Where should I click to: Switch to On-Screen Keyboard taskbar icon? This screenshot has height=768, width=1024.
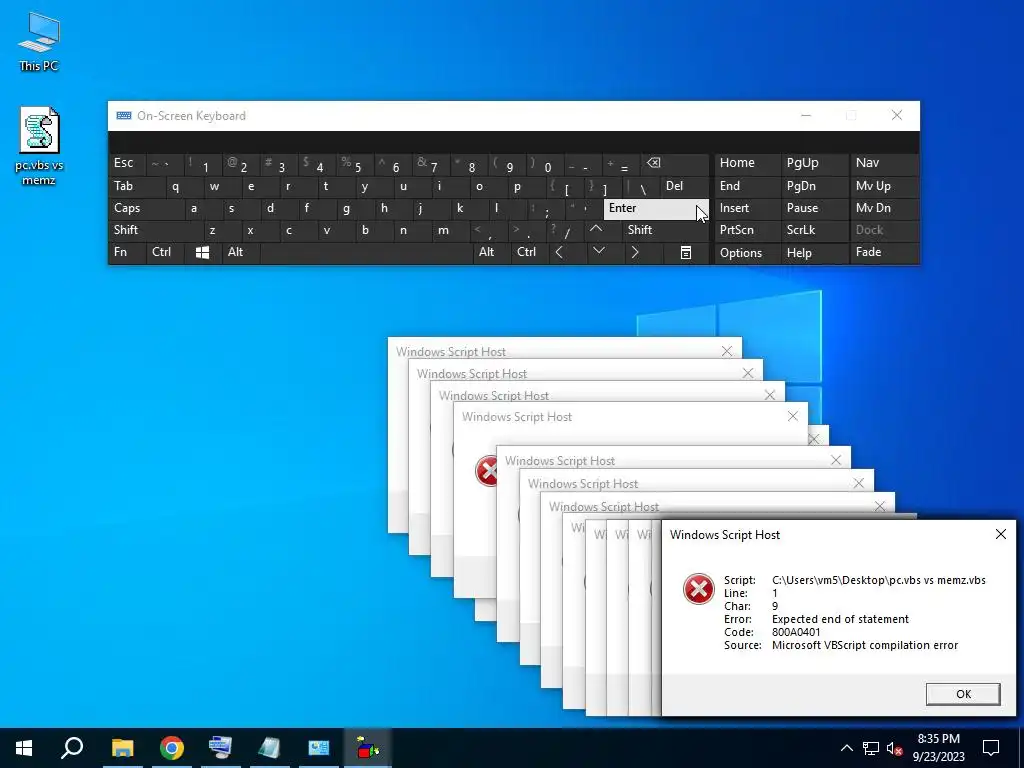(220, 748)
